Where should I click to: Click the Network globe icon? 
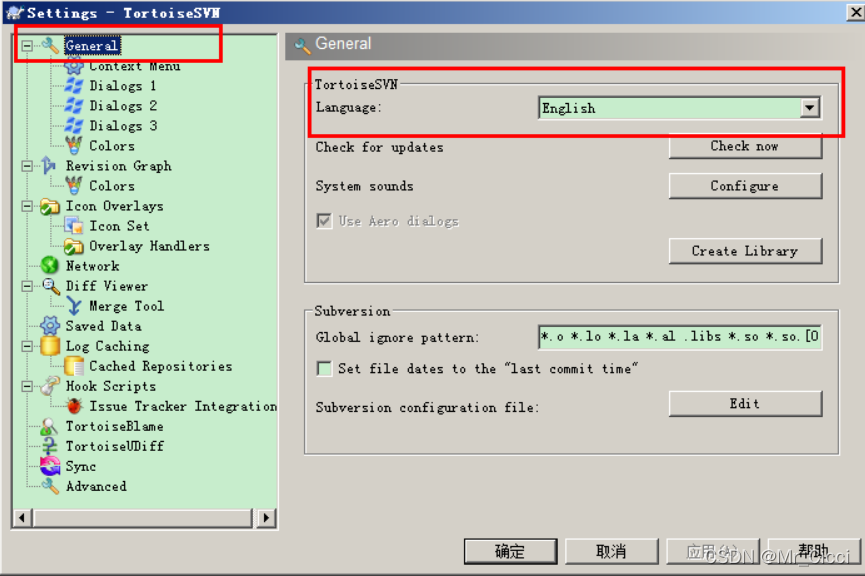[50, 266]
